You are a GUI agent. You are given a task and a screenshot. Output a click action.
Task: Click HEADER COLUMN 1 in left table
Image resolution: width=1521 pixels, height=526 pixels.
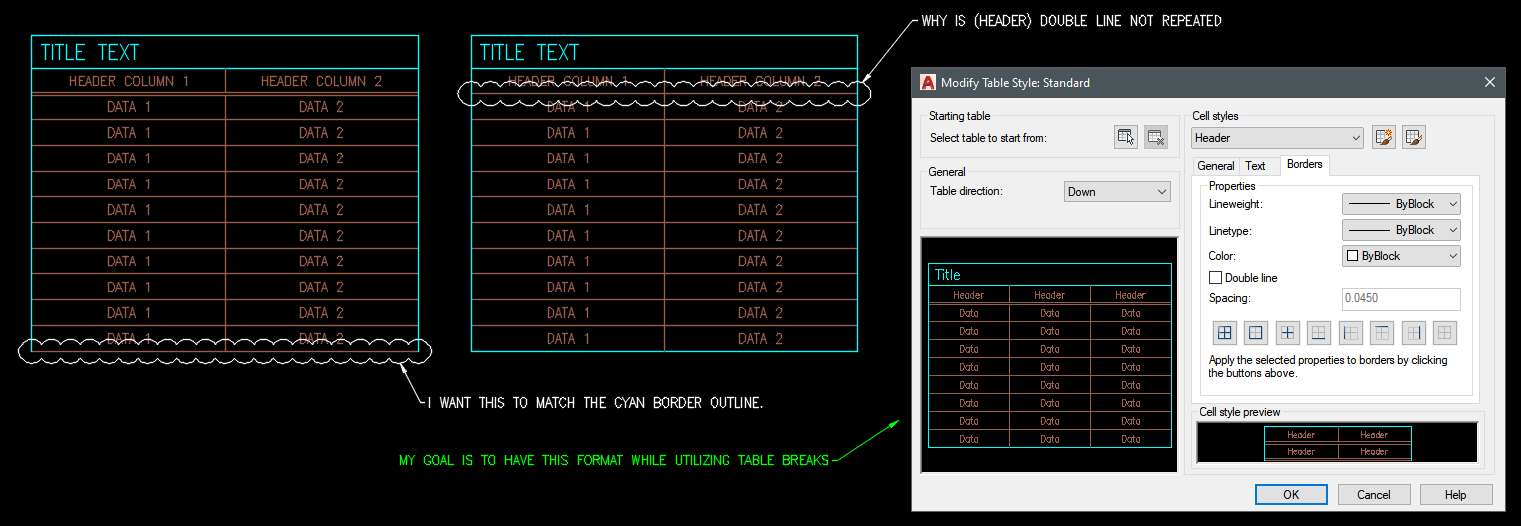pyautogui.click(x=128, y=81)
